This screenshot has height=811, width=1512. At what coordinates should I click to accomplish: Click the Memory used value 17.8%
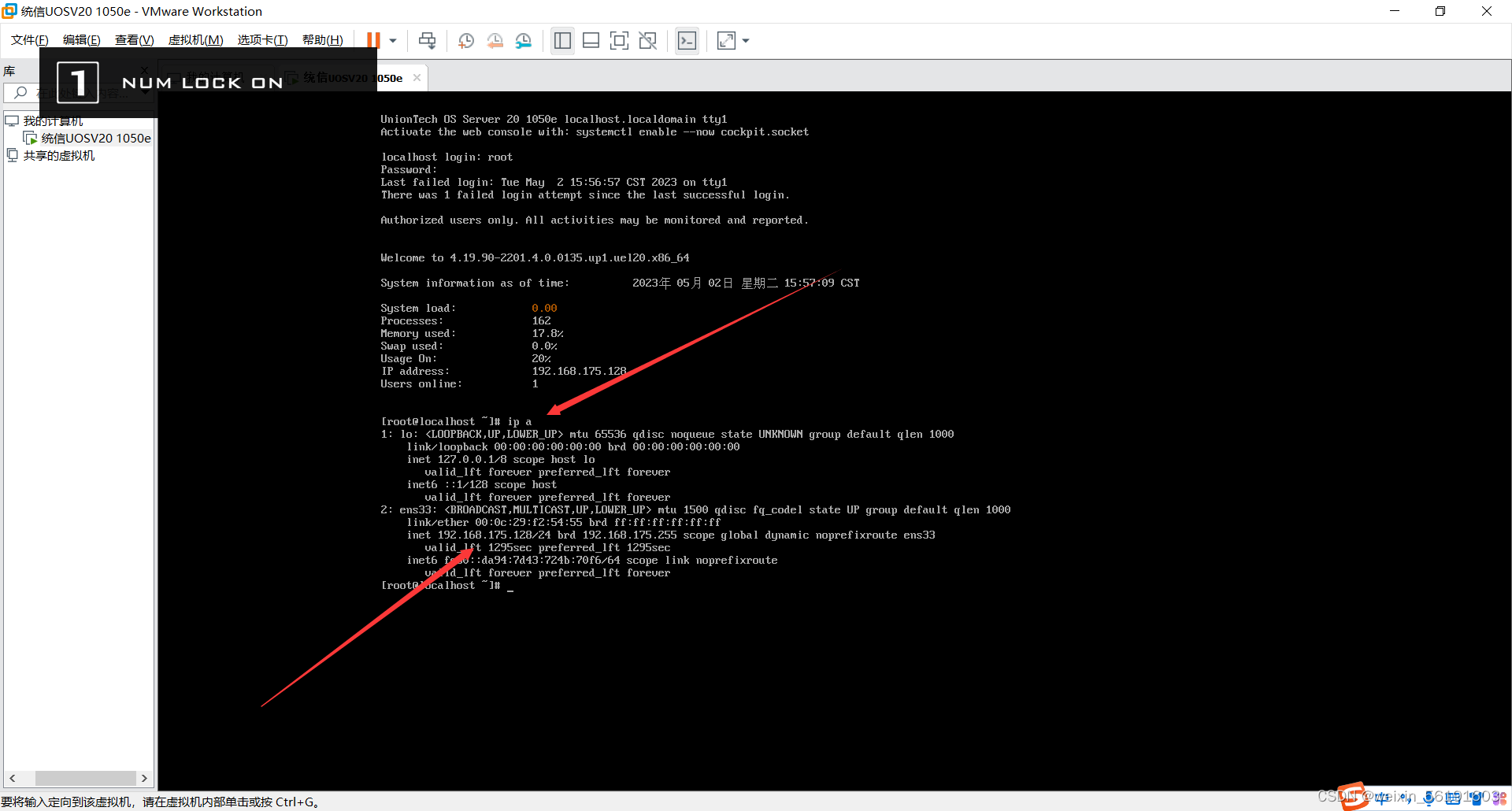[547, 333]
